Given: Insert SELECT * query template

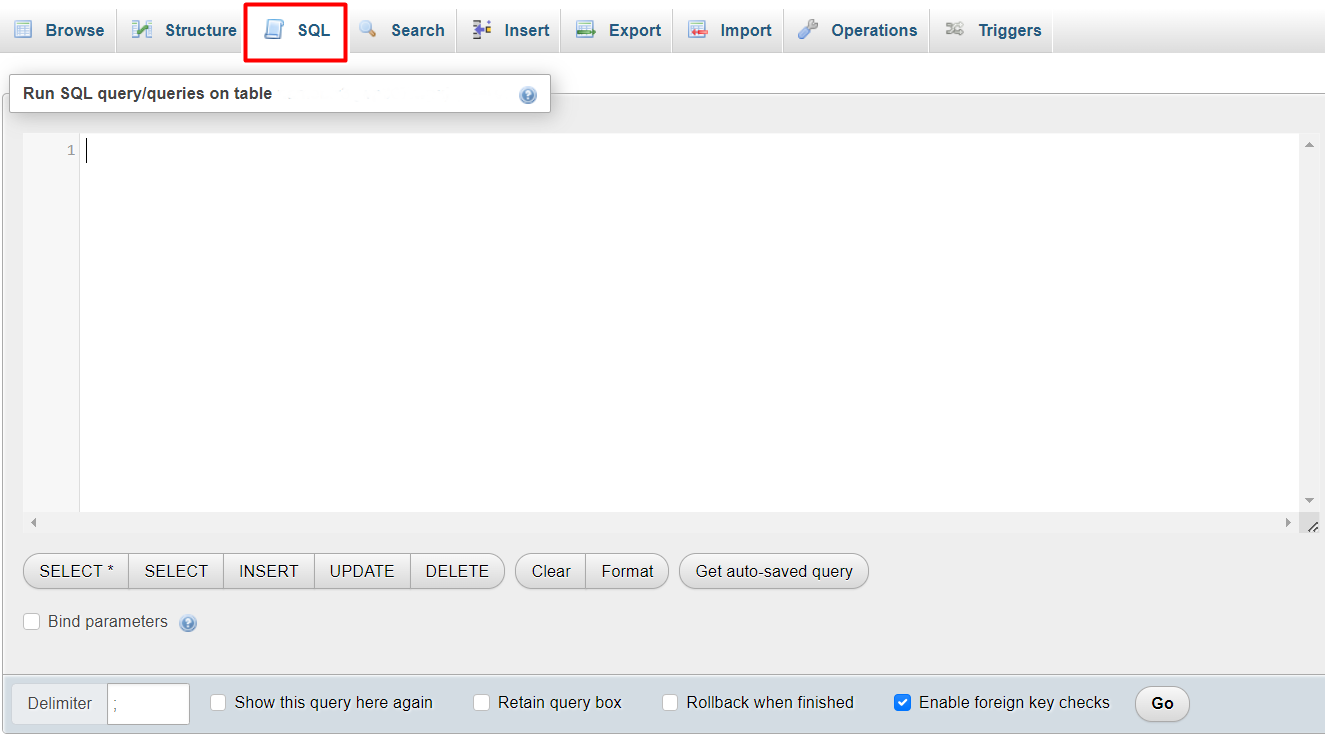Looking at the screenshot, I should pyautogui.click(x=76, y=571).
